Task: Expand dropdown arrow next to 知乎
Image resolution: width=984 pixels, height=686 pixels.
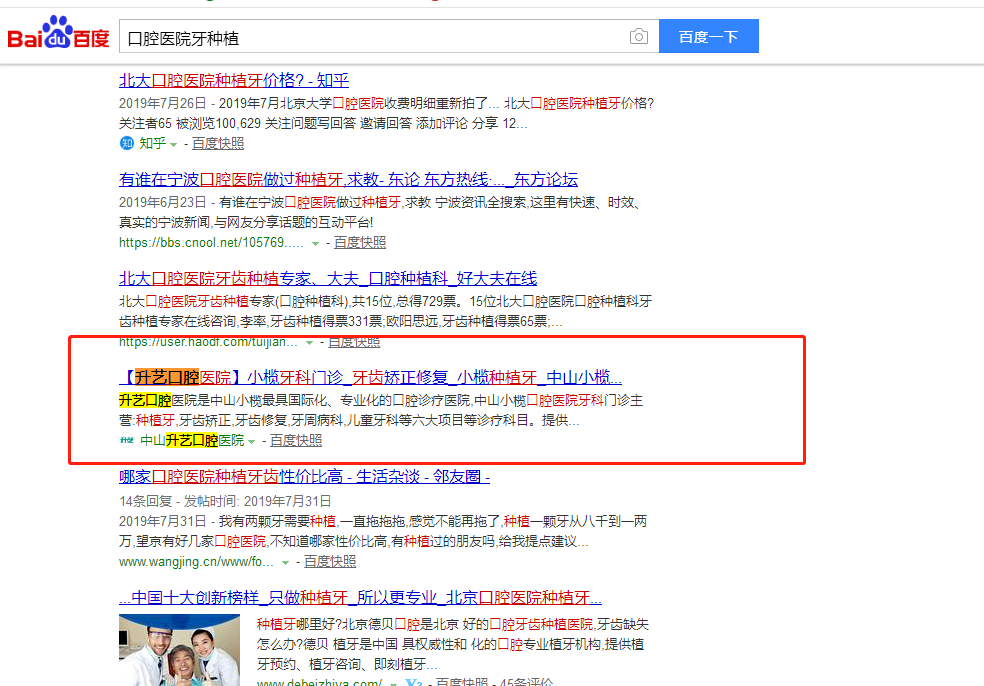Action: pyautogui.click(x=173, y=145)
